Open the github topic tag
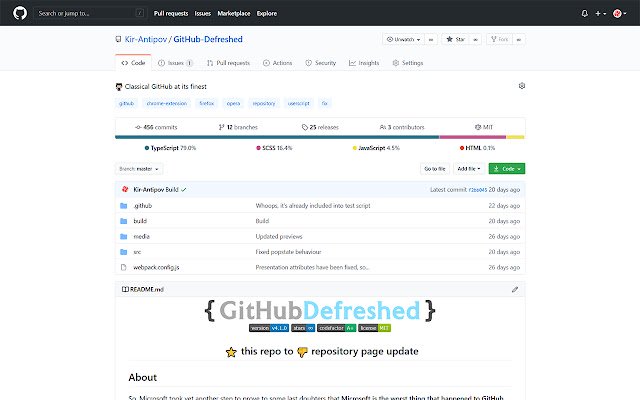The image size is (640, 400). point(126,103)
